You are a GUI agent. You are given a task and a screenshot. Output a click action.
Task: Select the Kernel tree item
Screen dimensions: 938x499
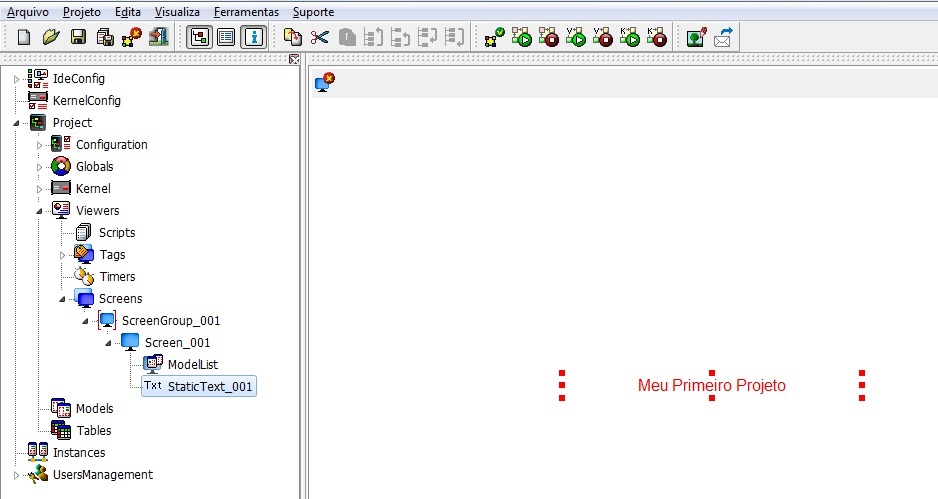tap(93, 188)
